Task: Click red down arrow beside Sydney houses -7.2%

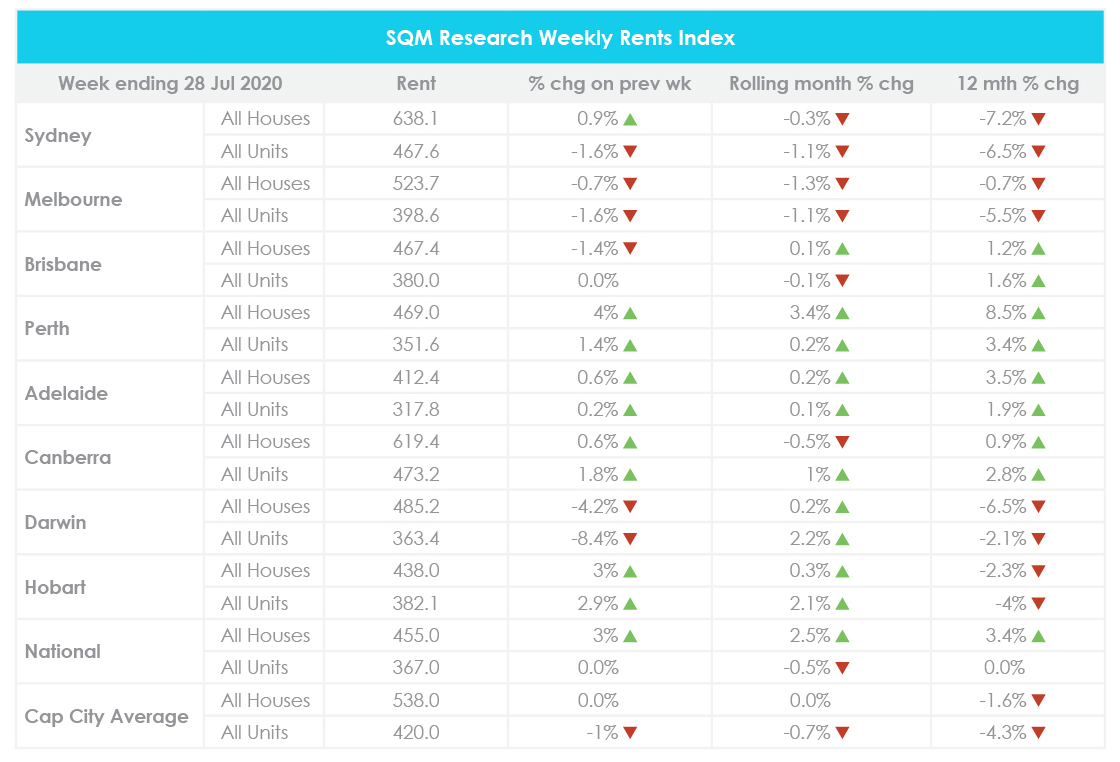Action: coord(1039,119)
